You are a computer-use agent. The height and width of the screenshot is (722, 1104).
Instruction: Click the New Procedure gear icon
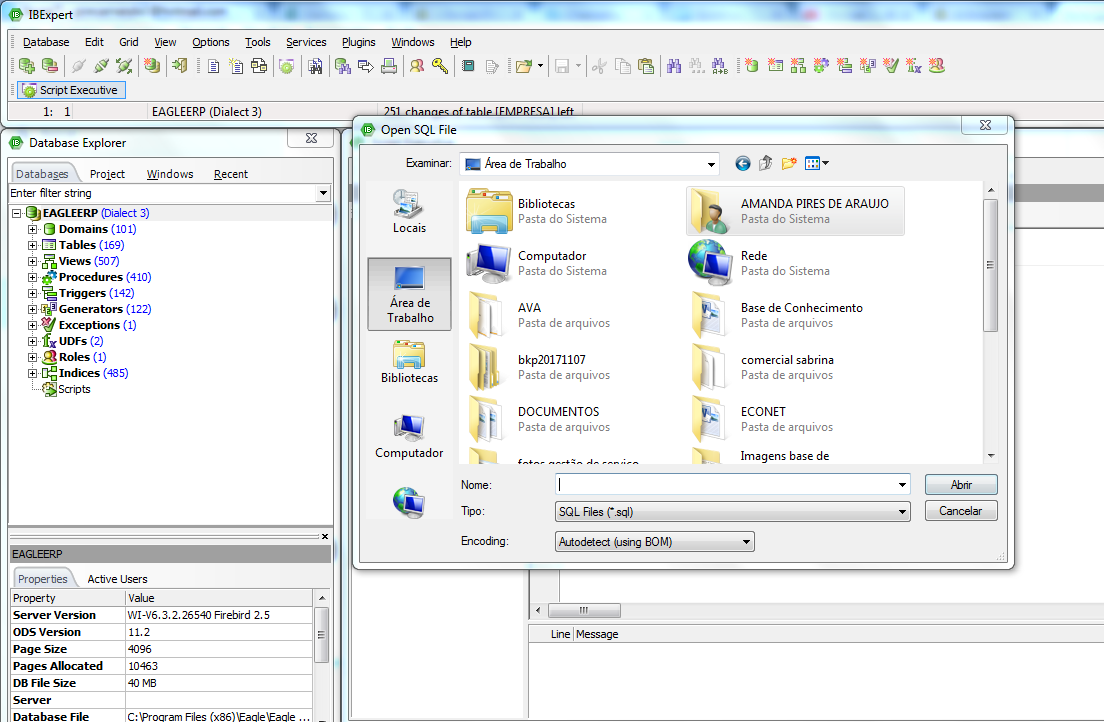click(821, 66)
